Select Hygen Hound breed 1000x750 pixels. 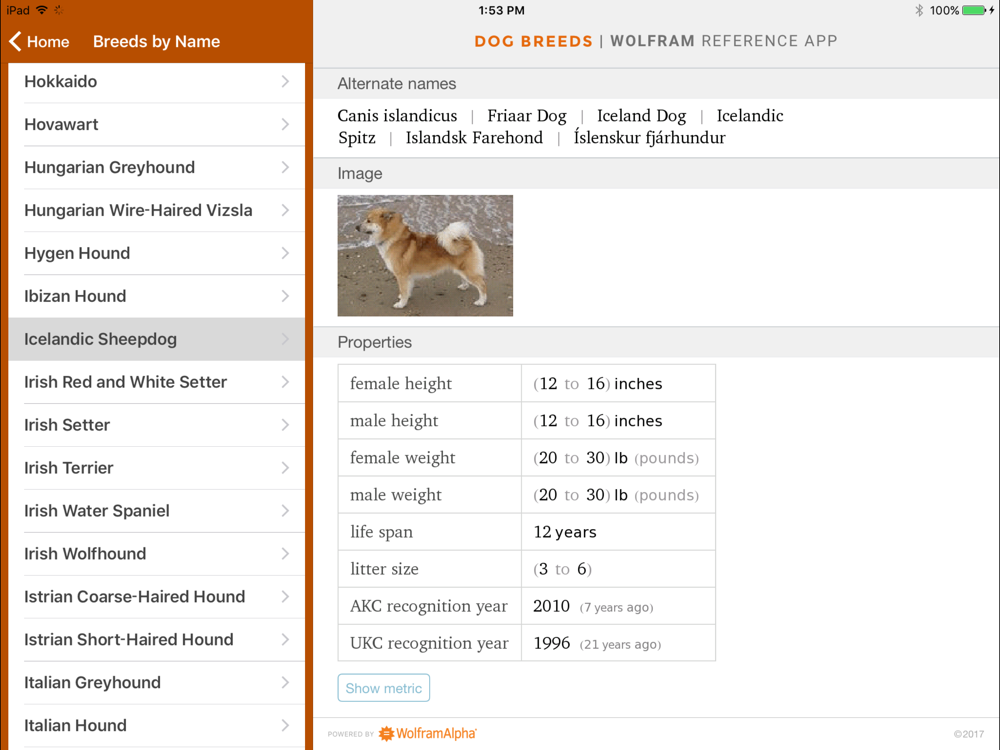157,253
